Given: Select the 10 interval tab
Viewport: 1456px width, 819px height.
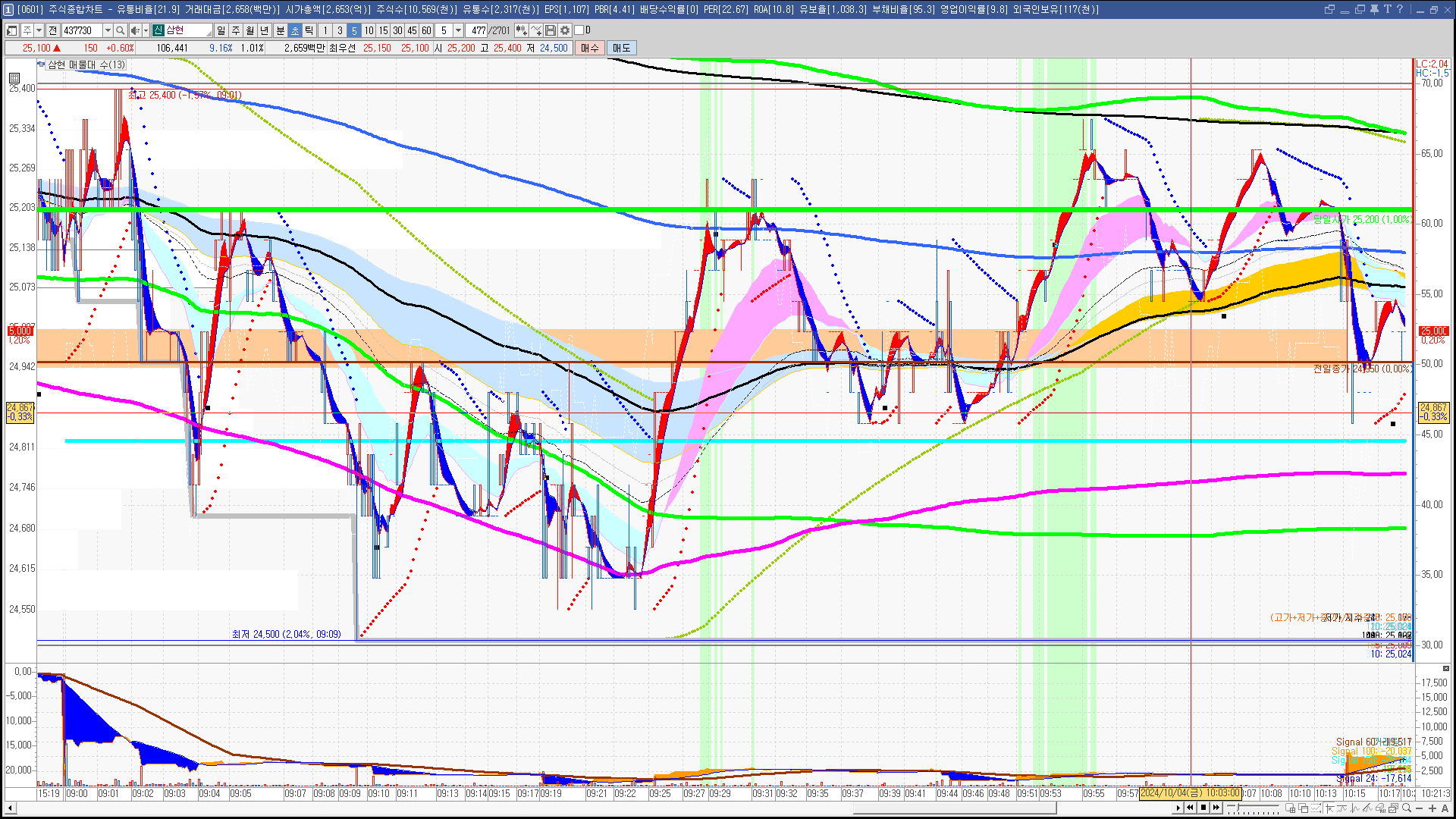Looking at the screenshot, I should click(369, 30).
